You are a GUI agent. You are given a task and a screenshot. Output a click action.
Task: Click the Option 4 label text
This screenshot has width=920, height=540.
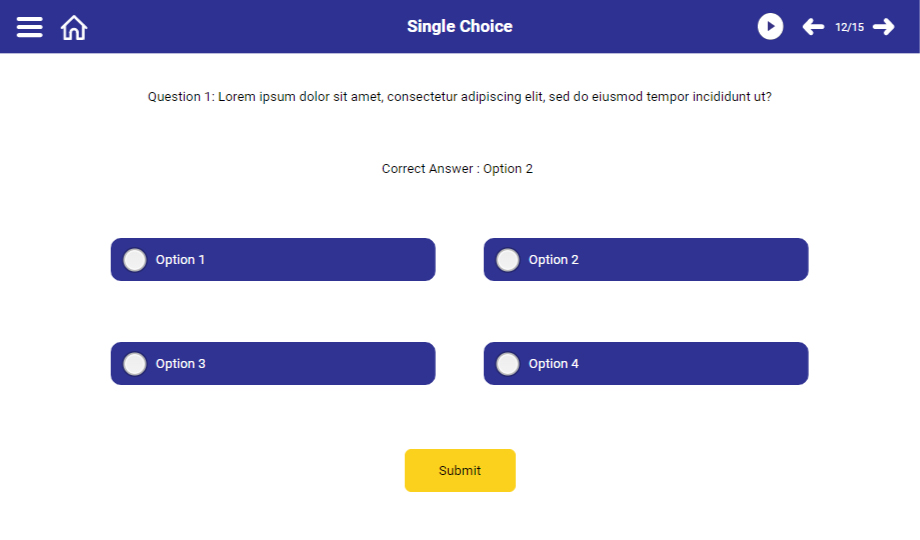click(554, 364)
